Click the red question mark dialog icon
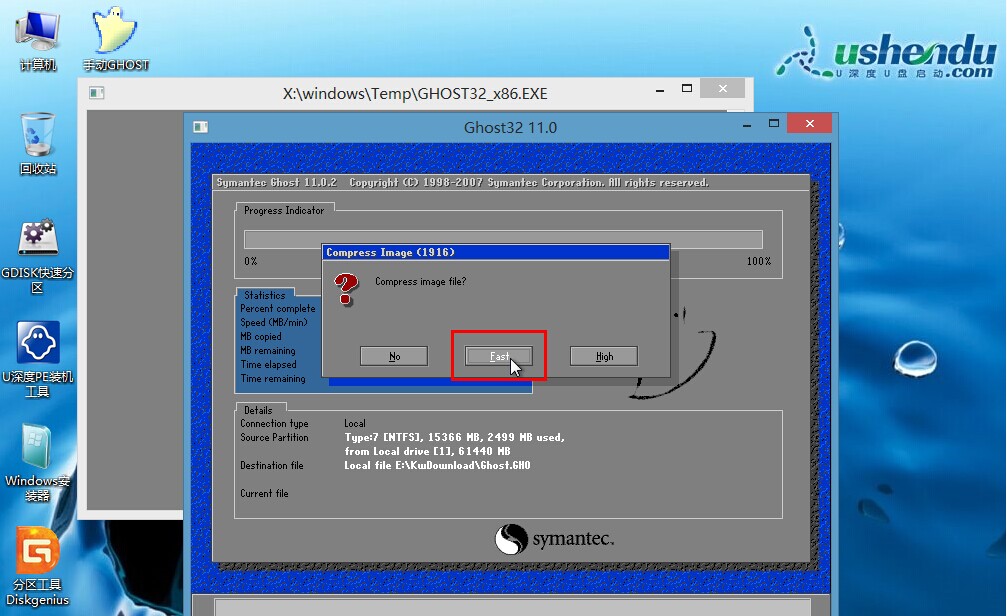 point(346,290)
